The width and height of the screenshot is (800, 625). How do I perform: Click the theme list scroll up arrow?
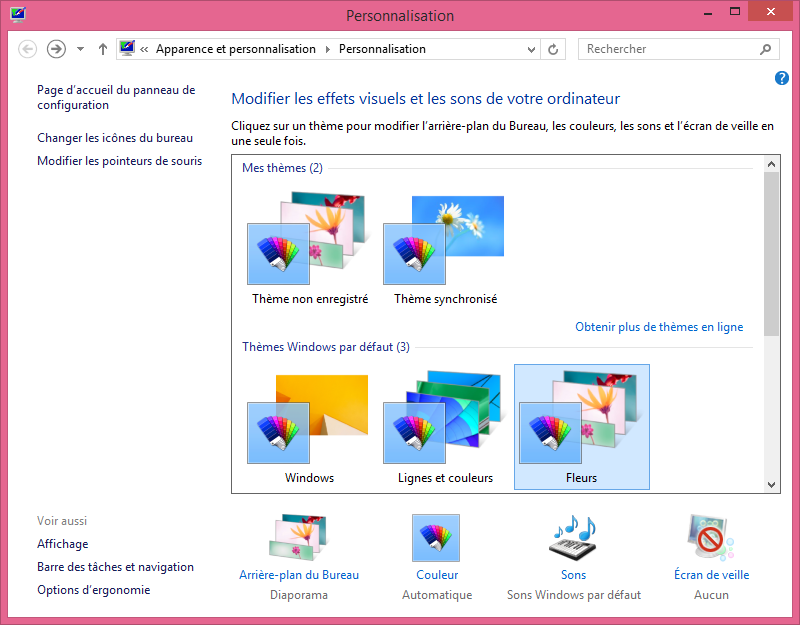pyautogui.click(x=771, y=164)
